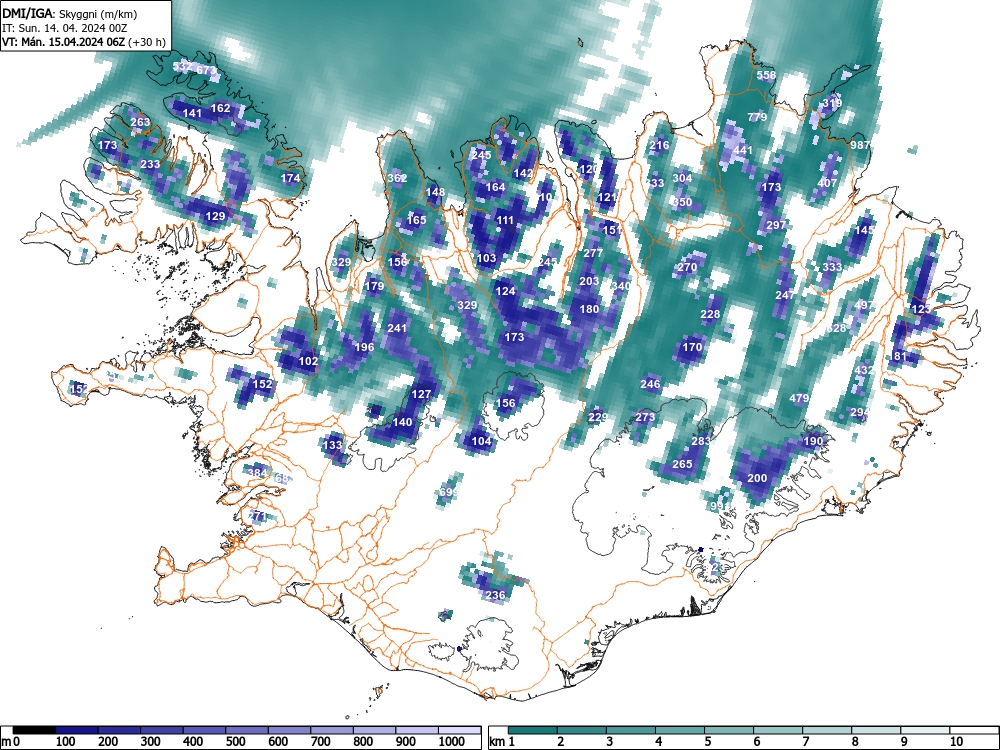The image size is (1000, 750).
Task: Pick the mid teal swatch between km 5 and 6
Action: coord(729,730)
